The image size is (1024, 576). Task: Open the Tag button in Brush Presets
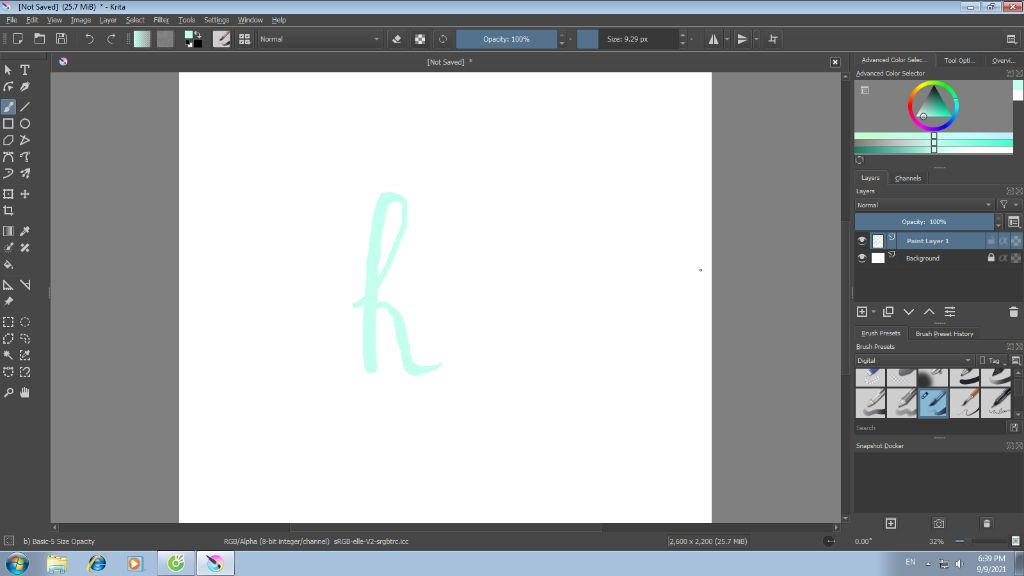992,360
